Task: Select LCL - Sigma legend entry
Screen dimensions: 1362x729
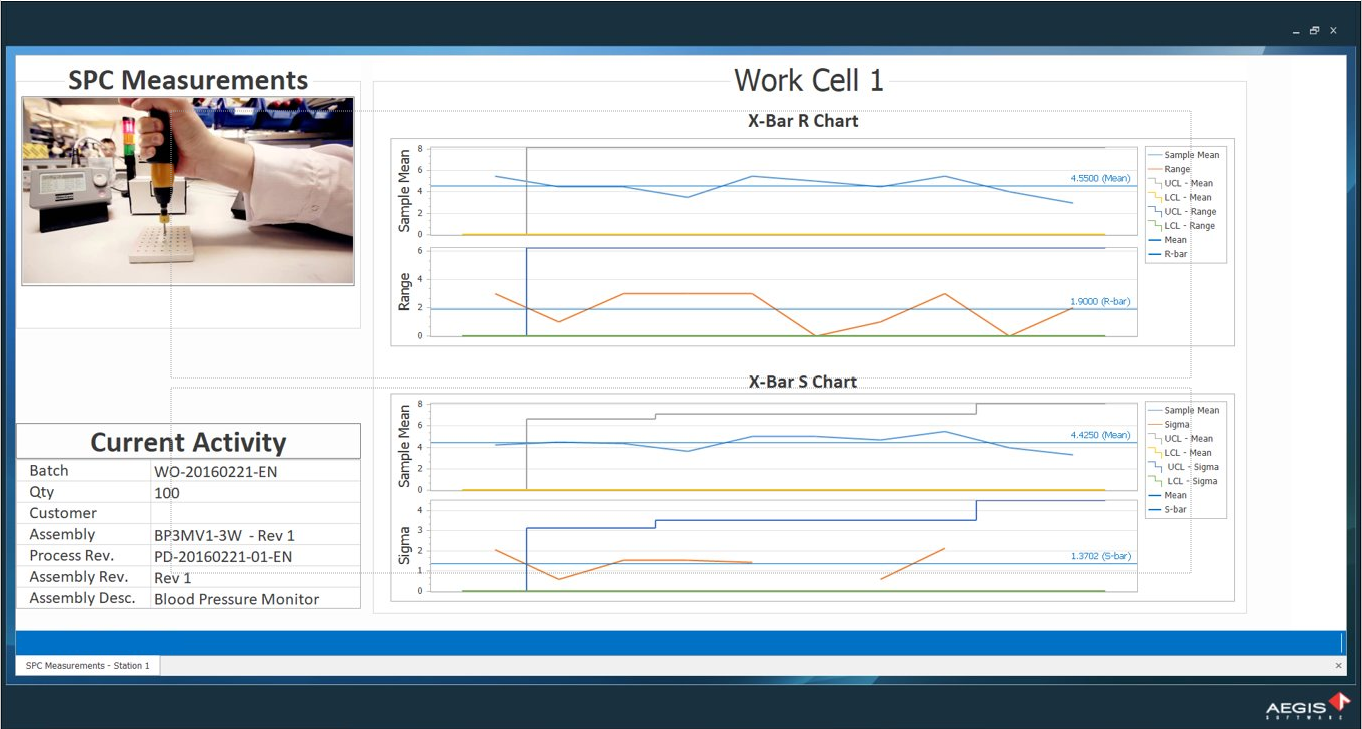Action: (1192, 481)
